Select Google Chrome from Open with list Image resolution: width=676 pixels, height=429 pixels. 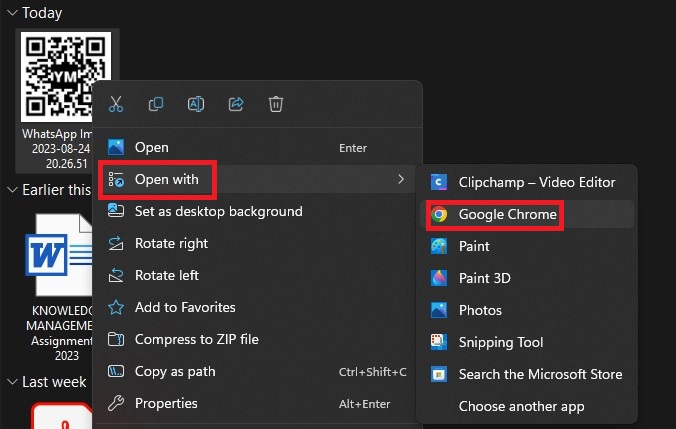[x=507, y=214]
